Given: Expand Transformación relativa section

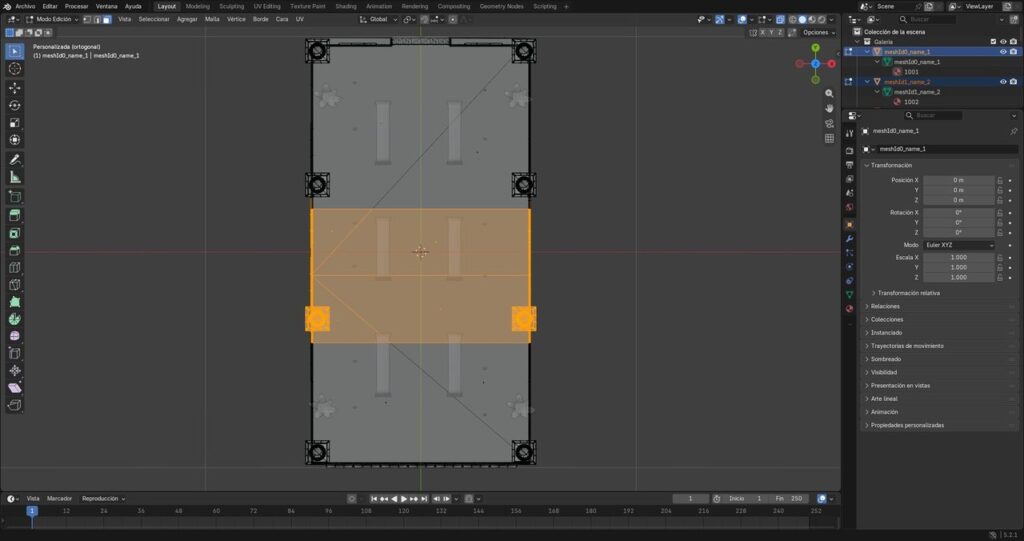Looking at the screenshot, I should 908,293.
